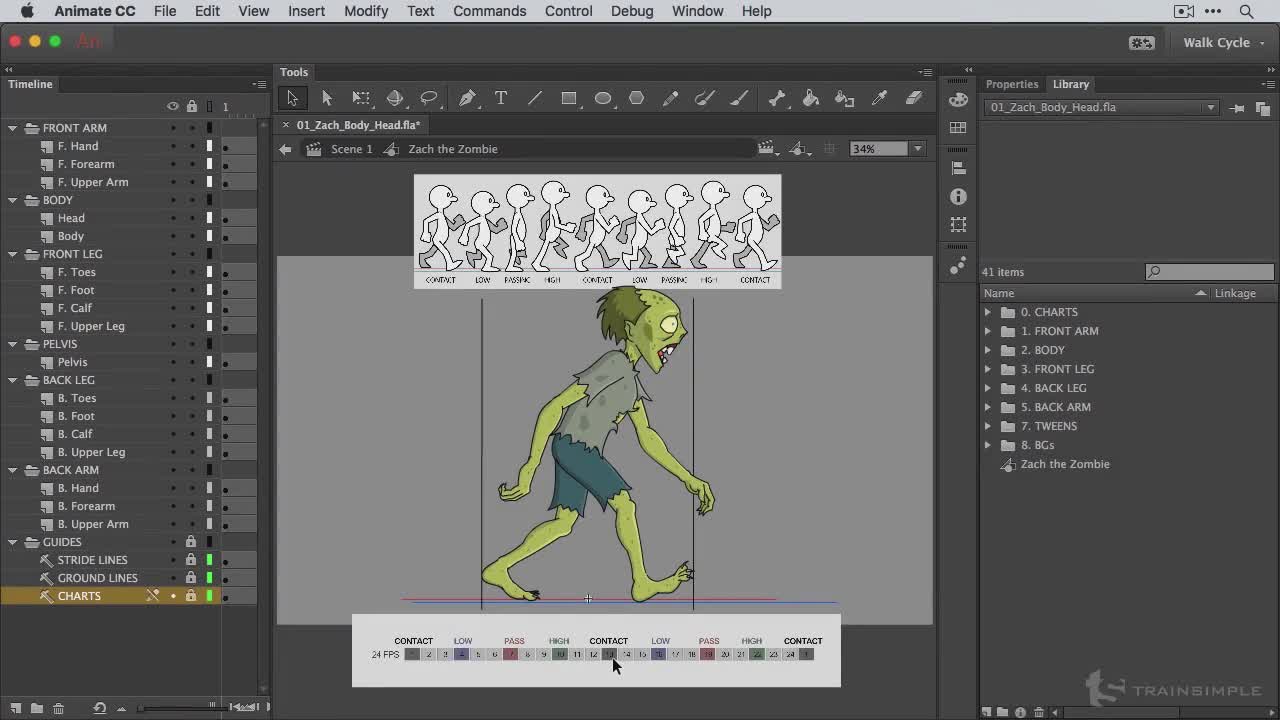Screen dimensions: 1280x720
Task: Click the outline color swatch of STRIDE LINES
Action: (210, 560)
